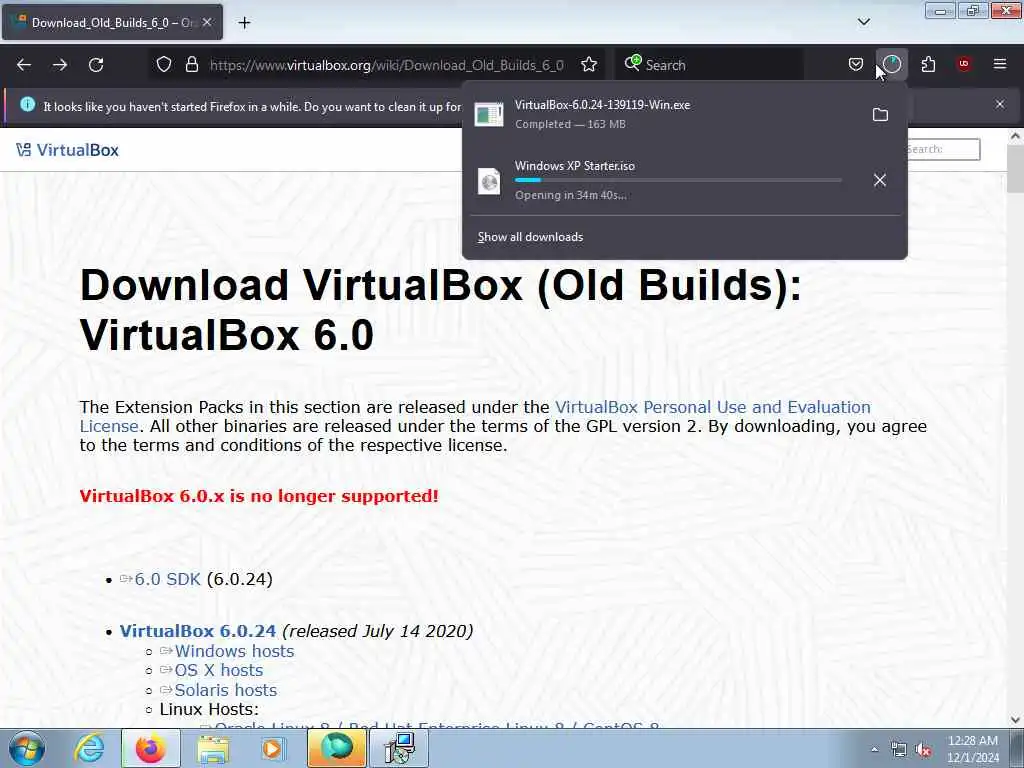This screenshot has height=768, width=1024.
Task: Toggle the downloads toolbar button
Action: 891,64
